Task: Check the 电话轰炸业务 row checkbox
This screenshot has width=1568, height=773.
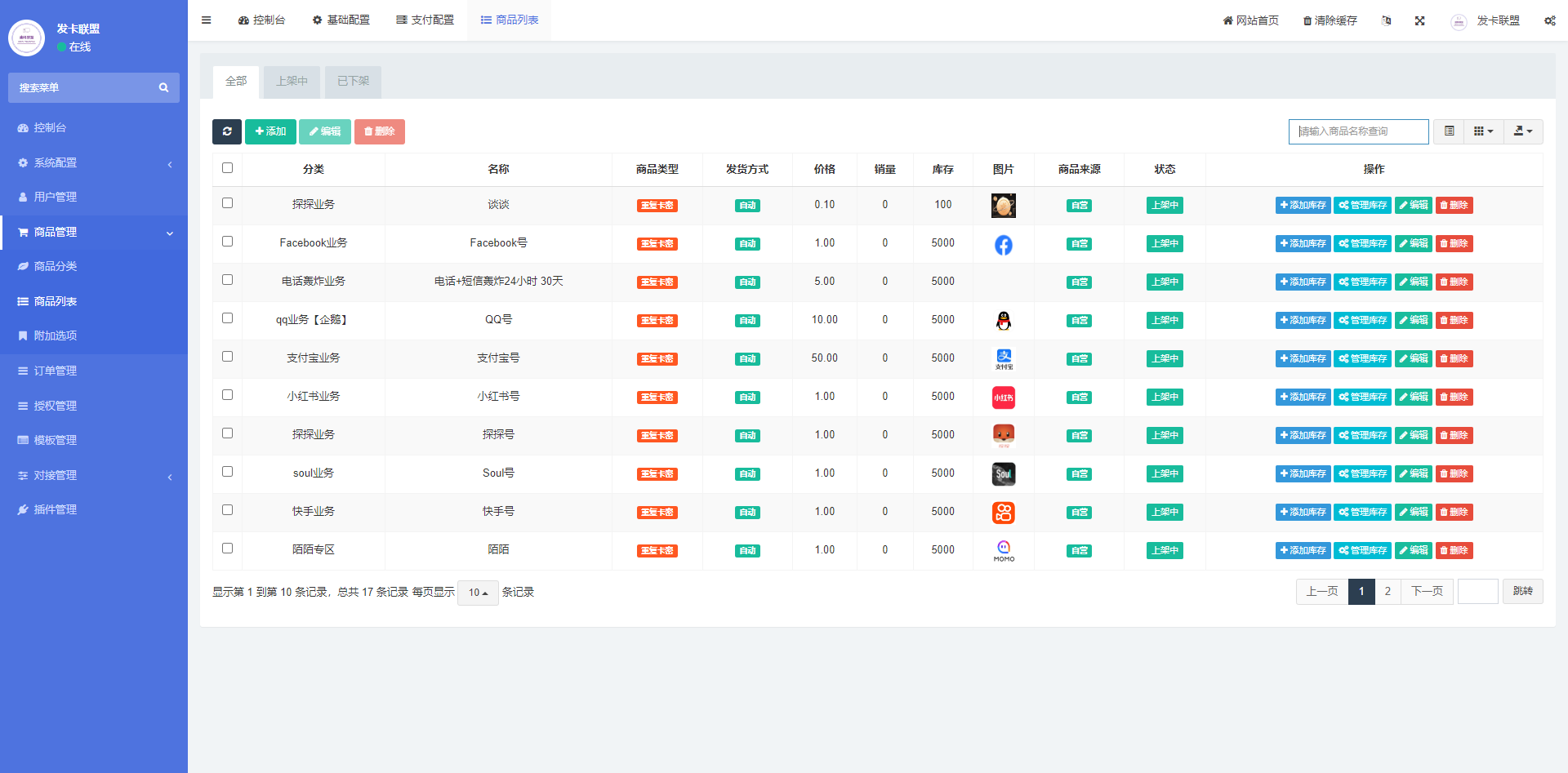Action: click(227, 280)
